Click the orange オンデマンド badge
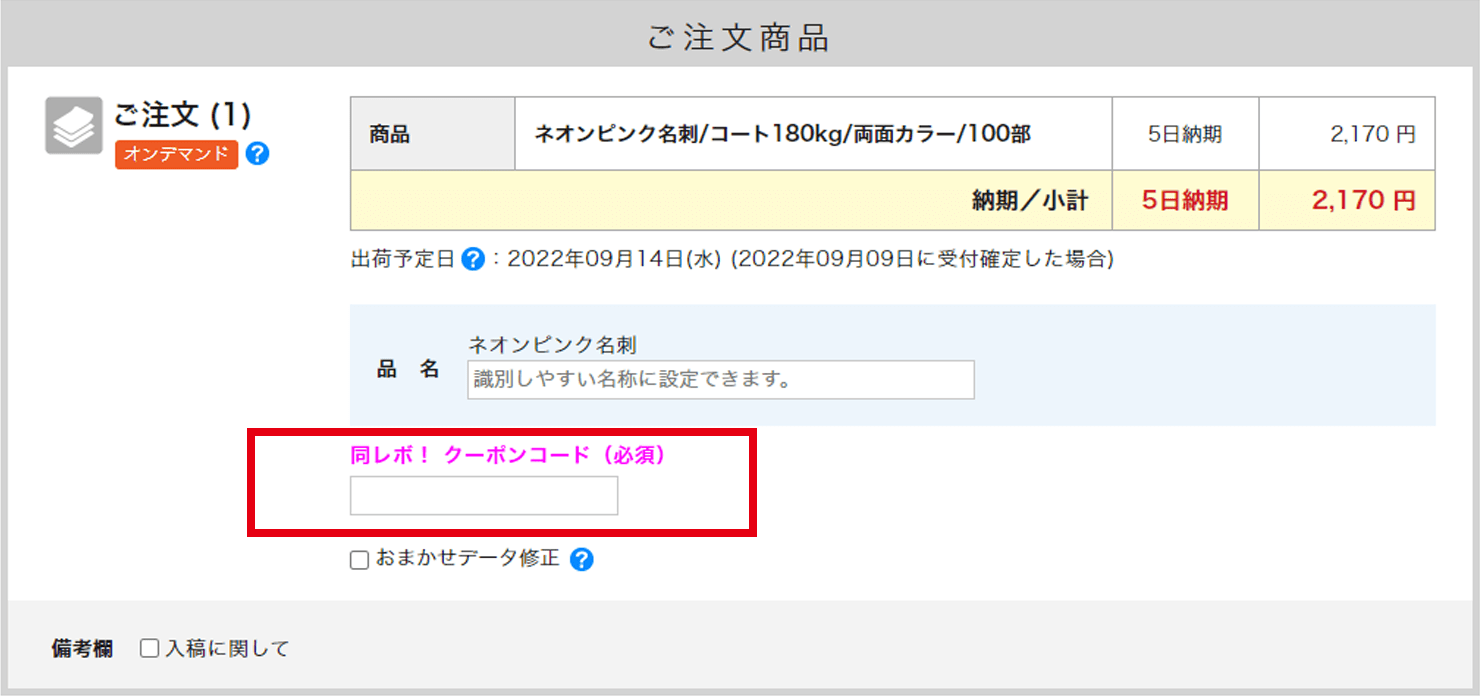Viewport: 1480px width, 698px height. [176, 154]
